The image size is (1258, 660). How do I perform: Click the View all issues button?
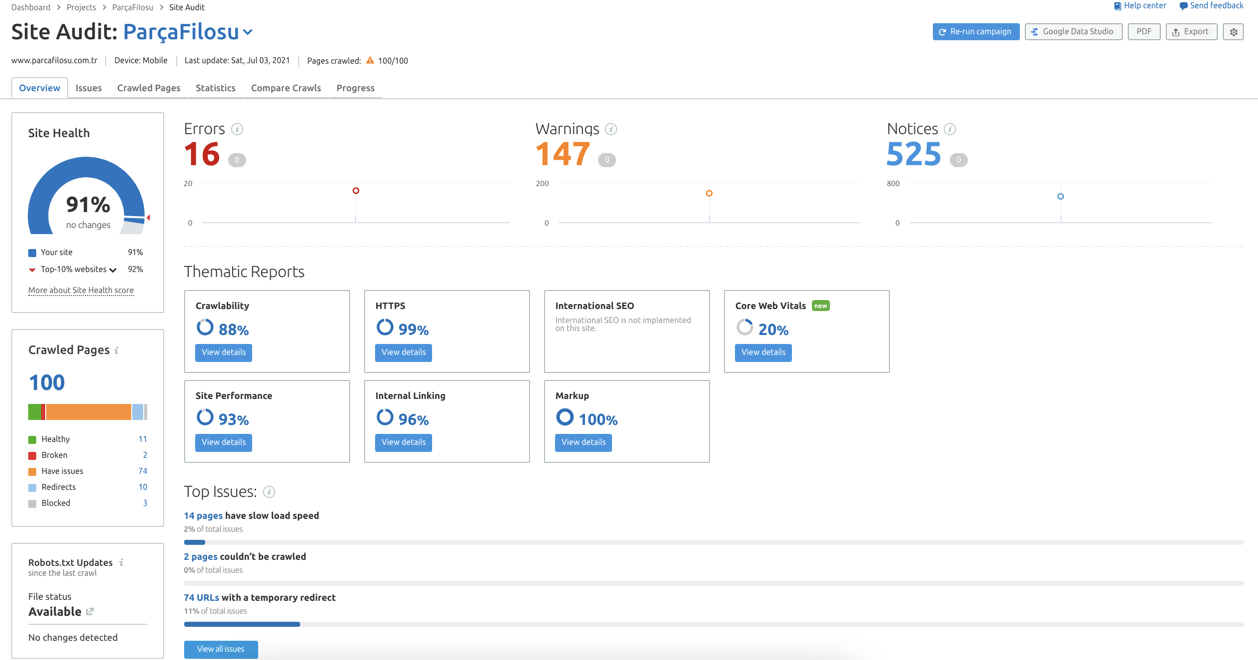coord(221,650)
